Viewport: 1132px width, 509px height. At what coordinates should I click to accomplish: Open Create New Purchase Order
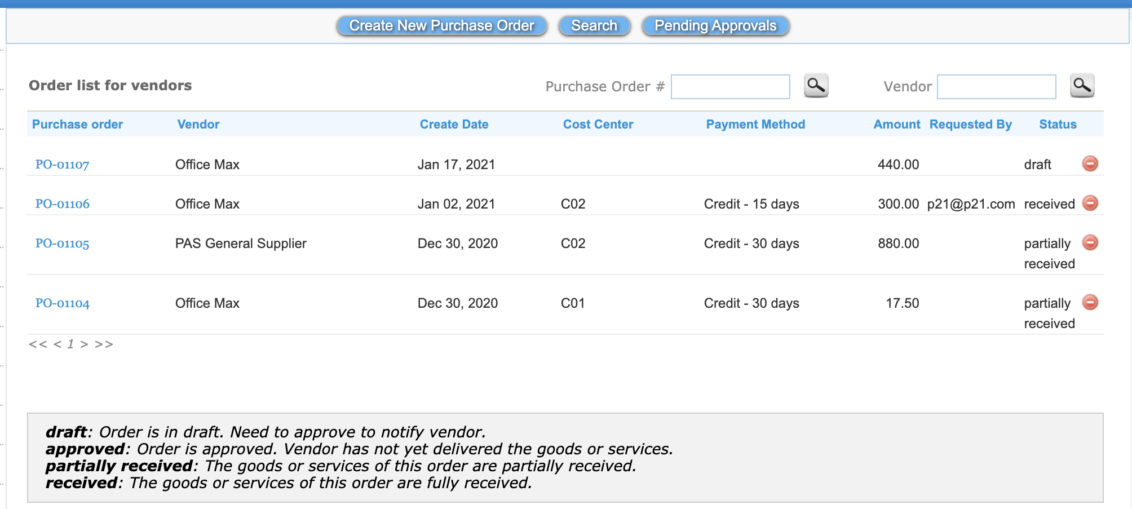tap(442, 26)
